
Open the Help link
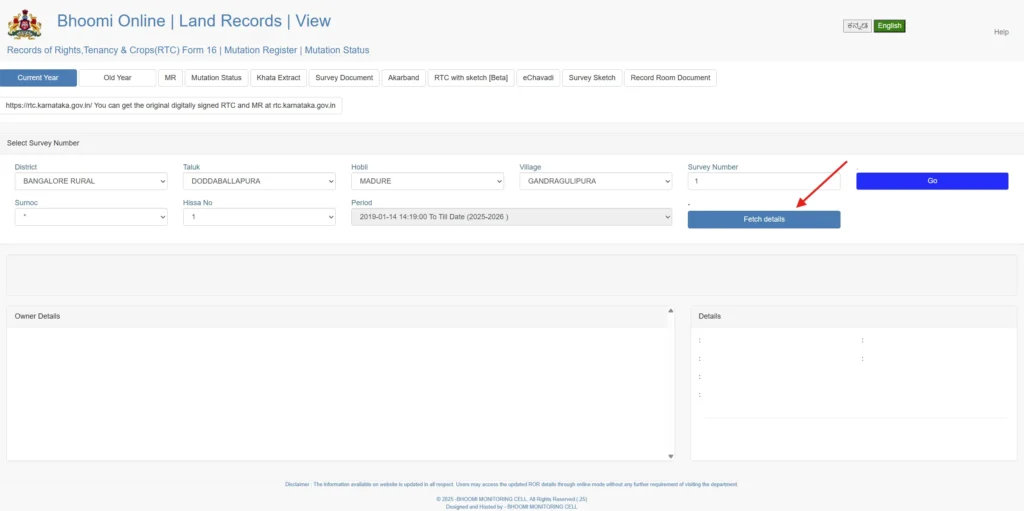(x=1000, y=32)
